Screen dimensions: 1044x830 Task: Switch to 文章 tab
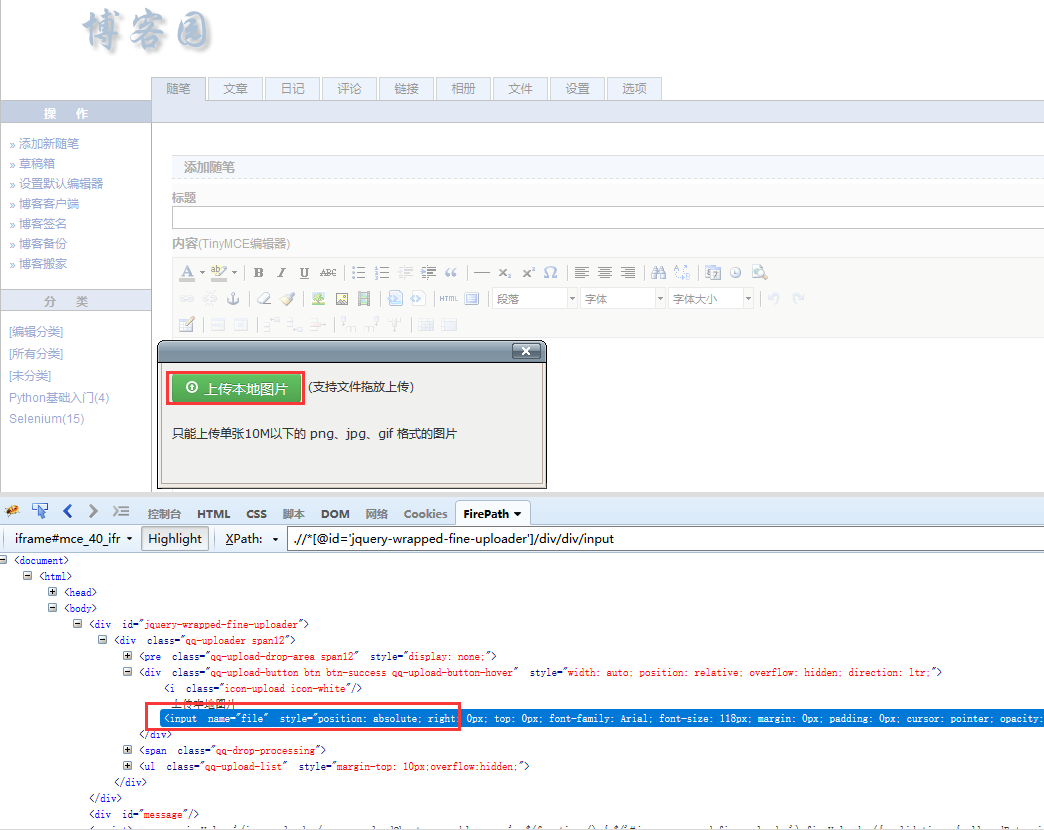(235, 89)
